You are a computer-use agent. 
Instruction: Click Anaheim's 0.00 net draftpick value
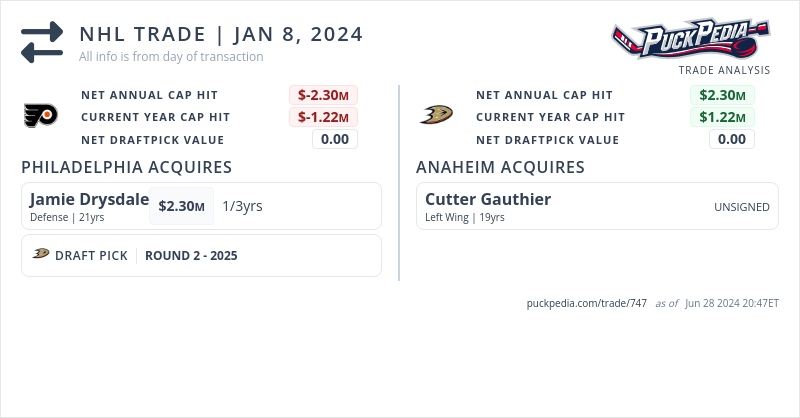pyautogui.click(x=732, y=139)
